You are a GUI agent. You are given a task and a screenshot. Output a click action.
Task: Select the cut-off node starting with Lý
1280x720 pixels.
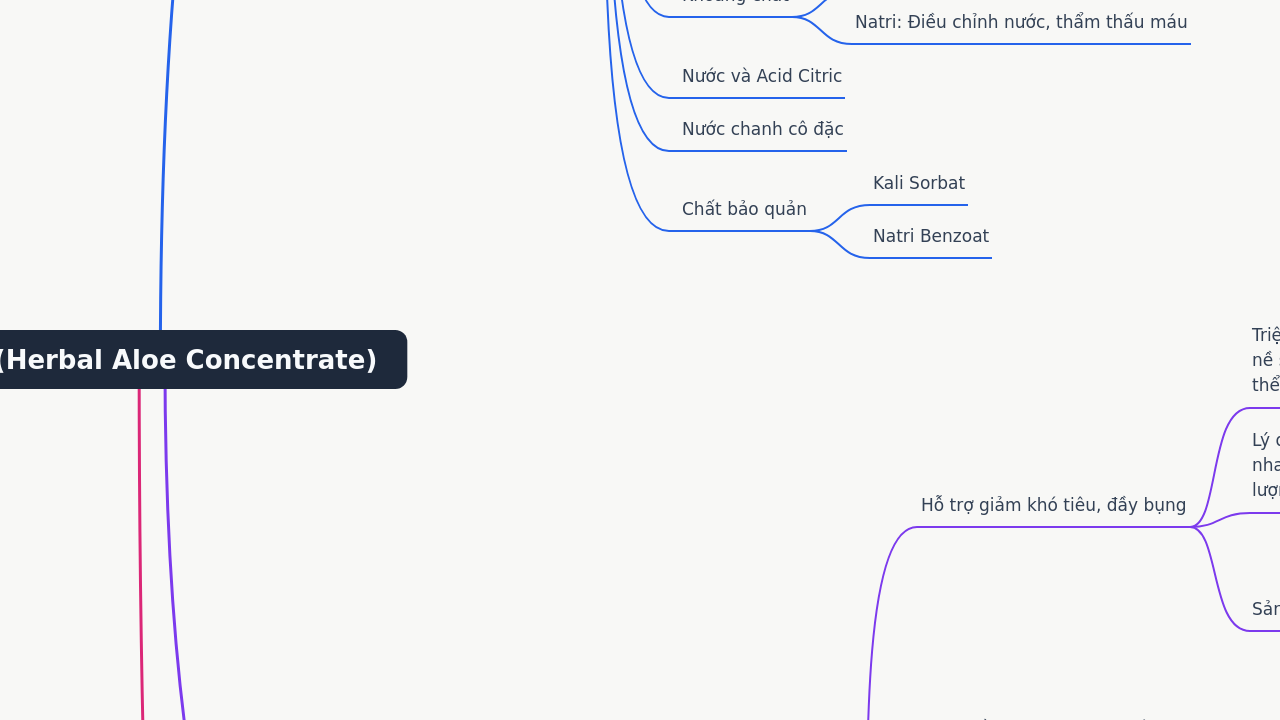[x=1266, y=465]
